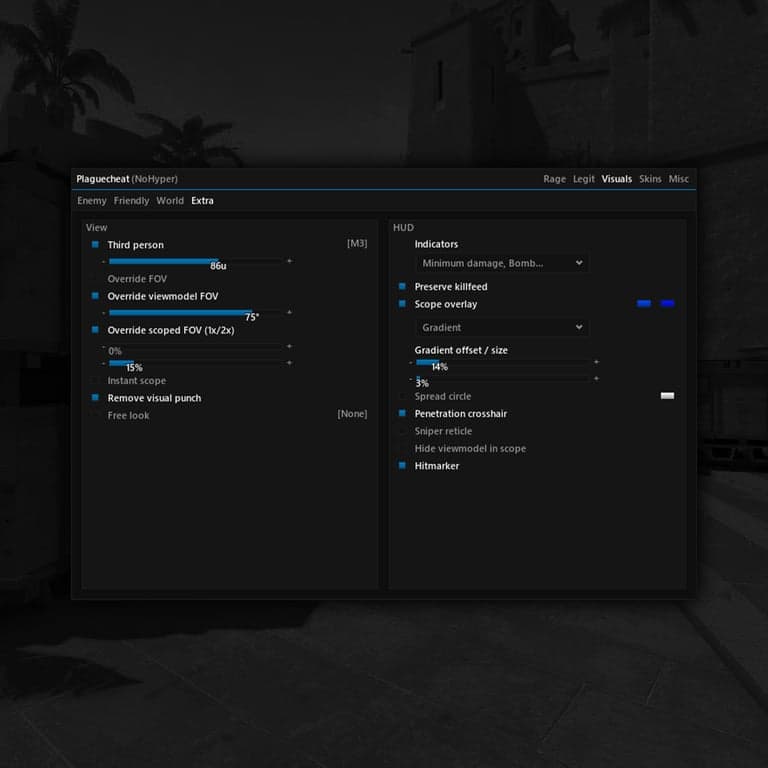Open the Indicators dropdown list
Image resolution: width=768 pixels, height=768 pixels.
pos(502,263)
